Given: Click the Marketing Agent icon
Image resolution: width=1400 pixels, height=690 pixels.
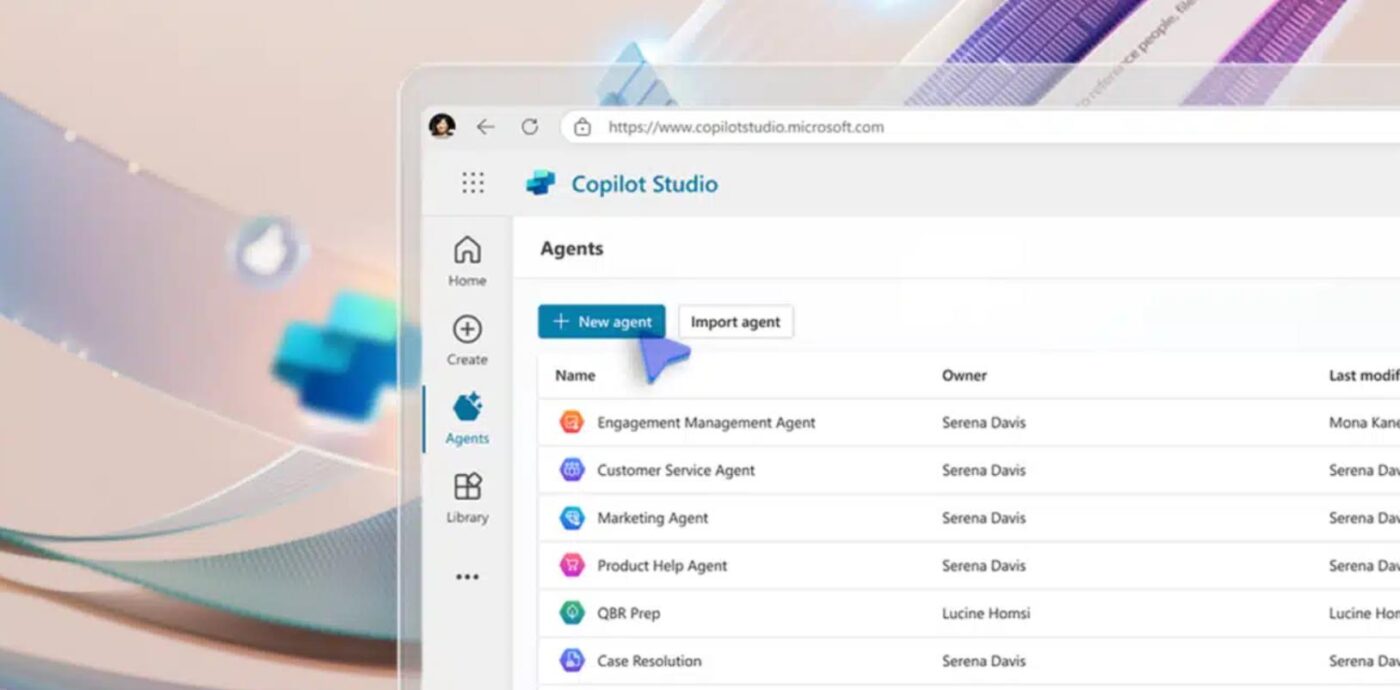Looking at the screenshot, I should click(571, 518).
